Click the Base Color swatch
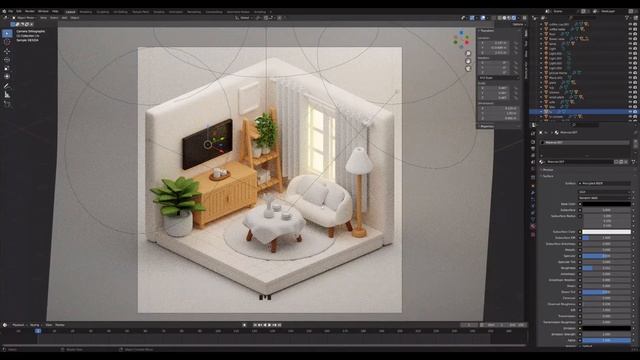640x360 pixels. point(607,204)
